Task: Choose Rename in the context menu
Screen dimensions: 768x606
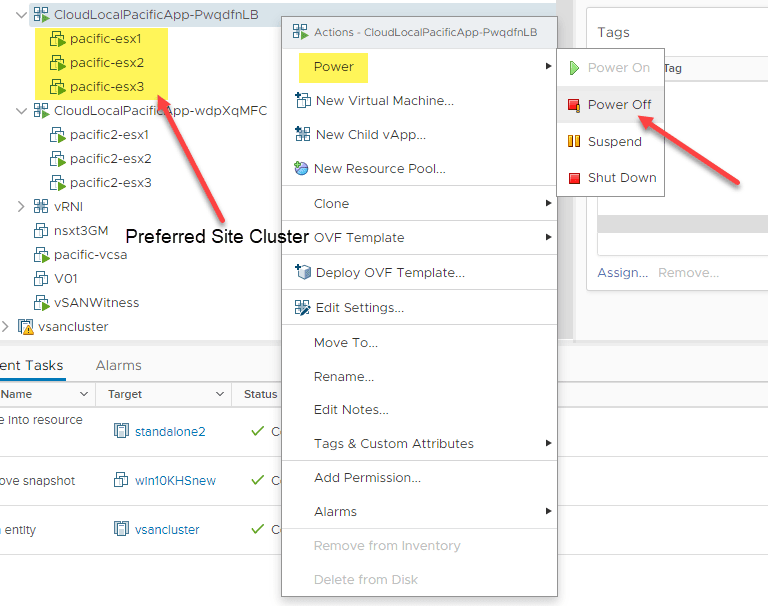Action: [x=343, y=376]
